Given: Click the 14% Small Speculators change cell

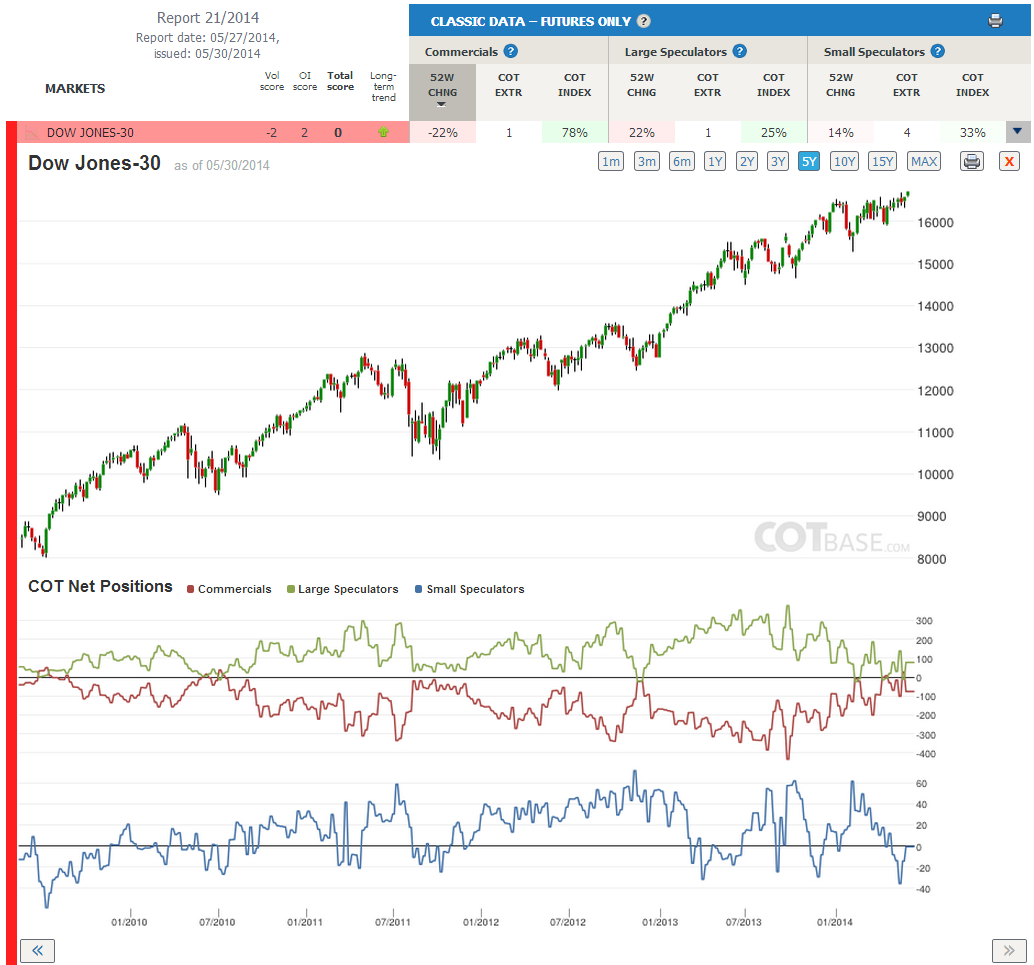Looking at the screenshot, I should click(x=841, y=132).
